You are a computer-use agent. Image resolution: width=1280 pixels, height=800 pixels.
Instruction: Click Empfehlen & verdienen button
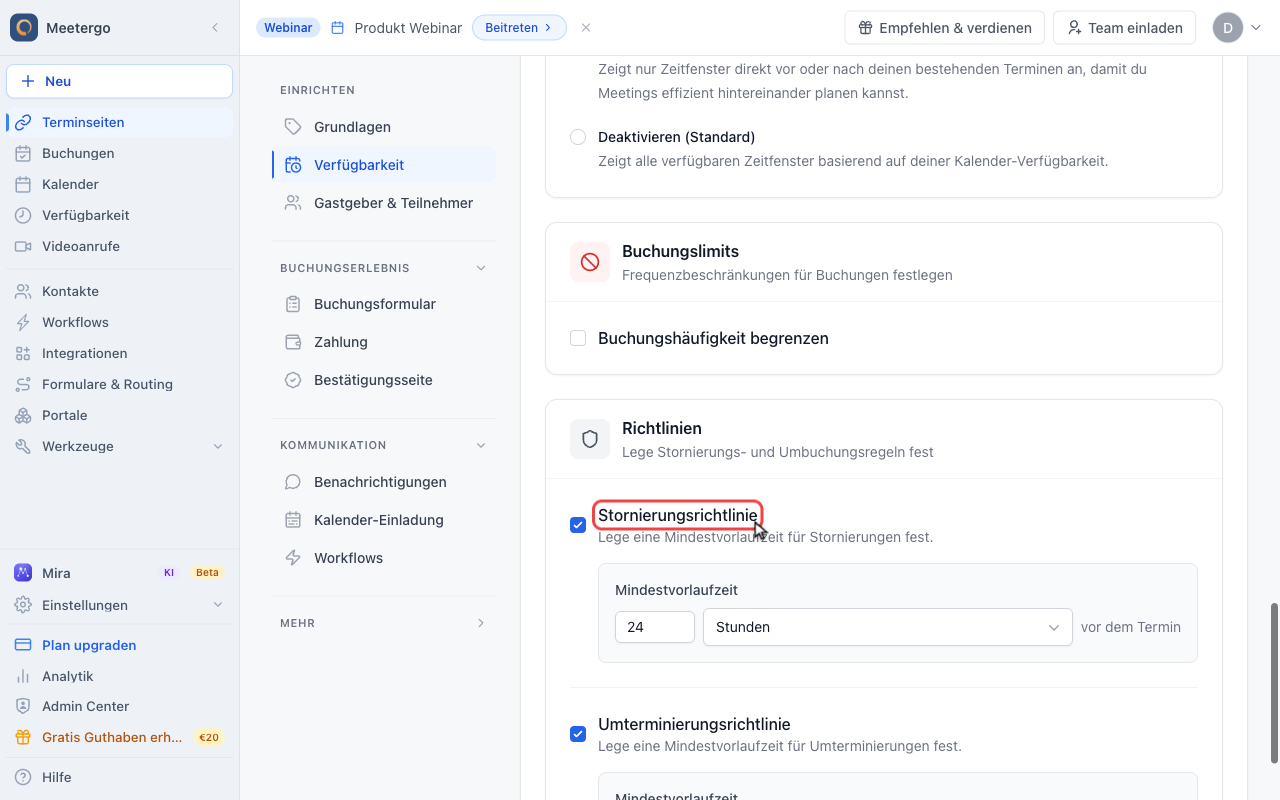tap(945, 28)
